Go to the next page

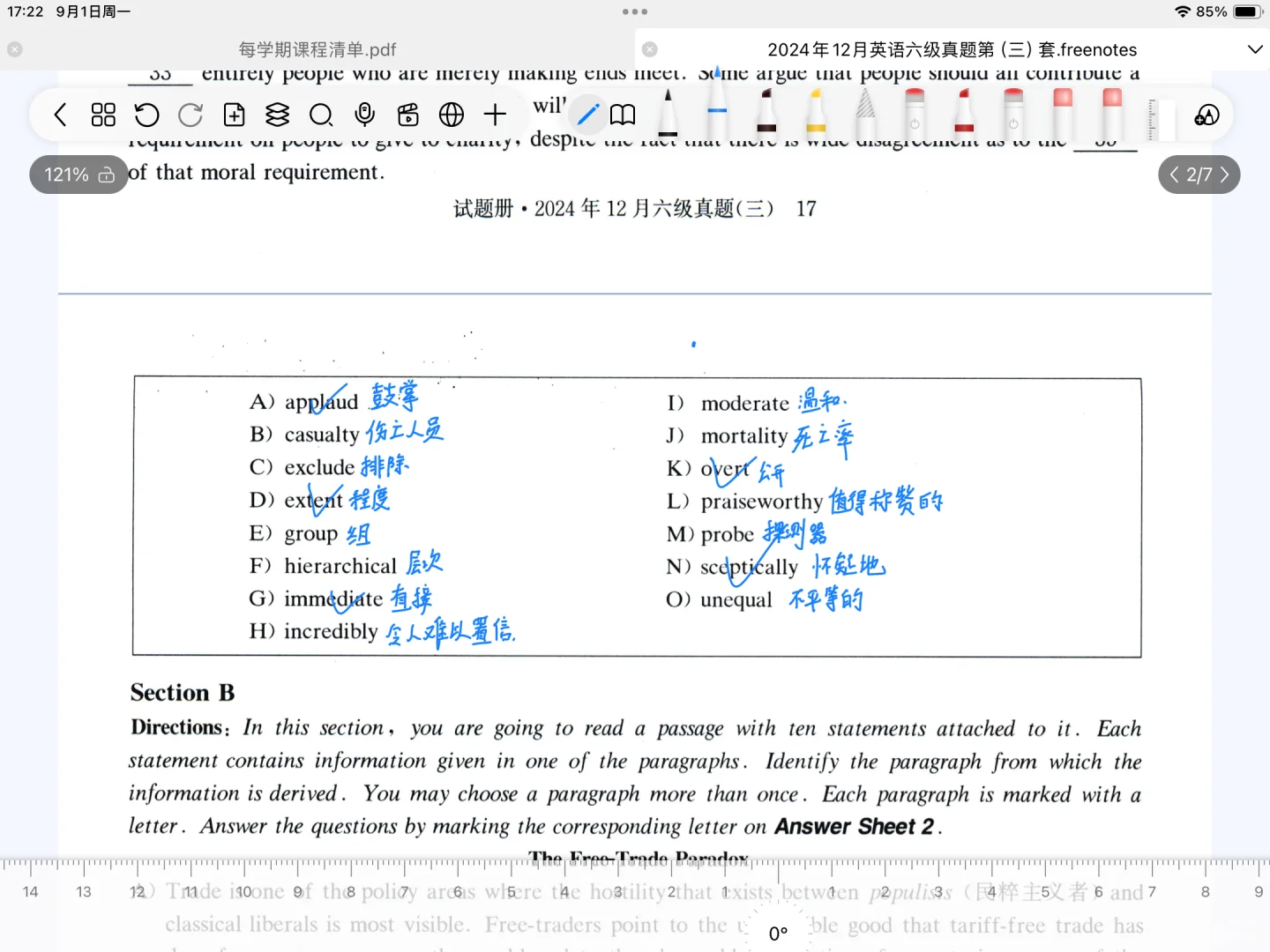(x=1224, y=175)
